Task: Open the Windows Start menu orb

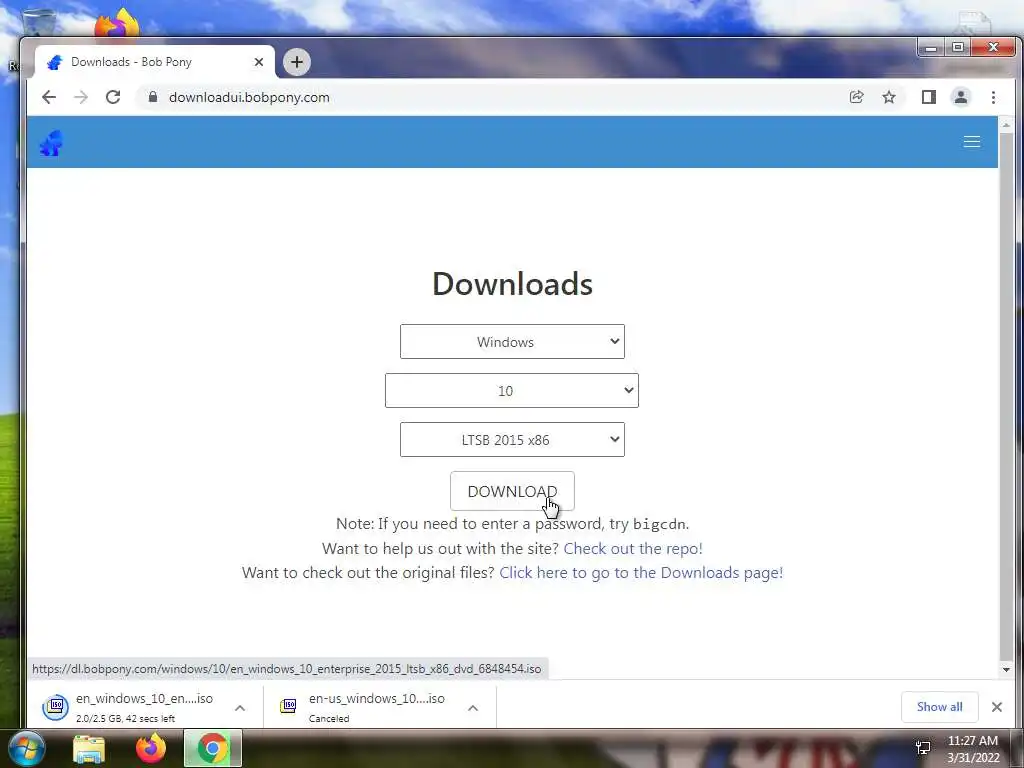Action: tap(26, 748)
